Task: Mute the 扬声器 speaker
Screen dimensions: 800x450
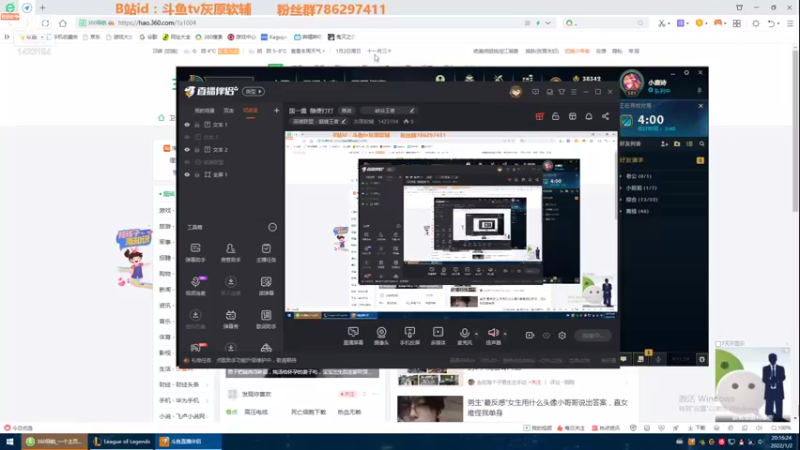Action: pyautogui.click(x=493, y=336)
